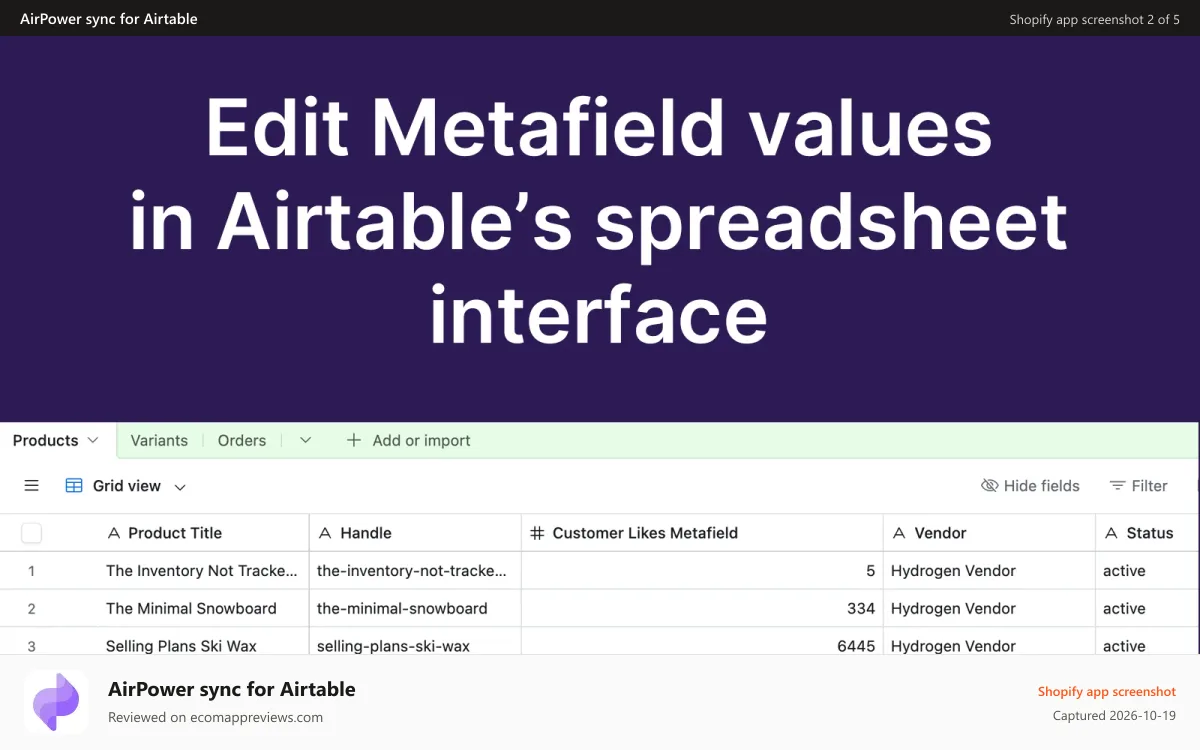Image resolution: width=1200 pixels, height=750 pixels.
Task: Select cell 'The Minimal Snowboard'
Action: (x=191, y=608)
